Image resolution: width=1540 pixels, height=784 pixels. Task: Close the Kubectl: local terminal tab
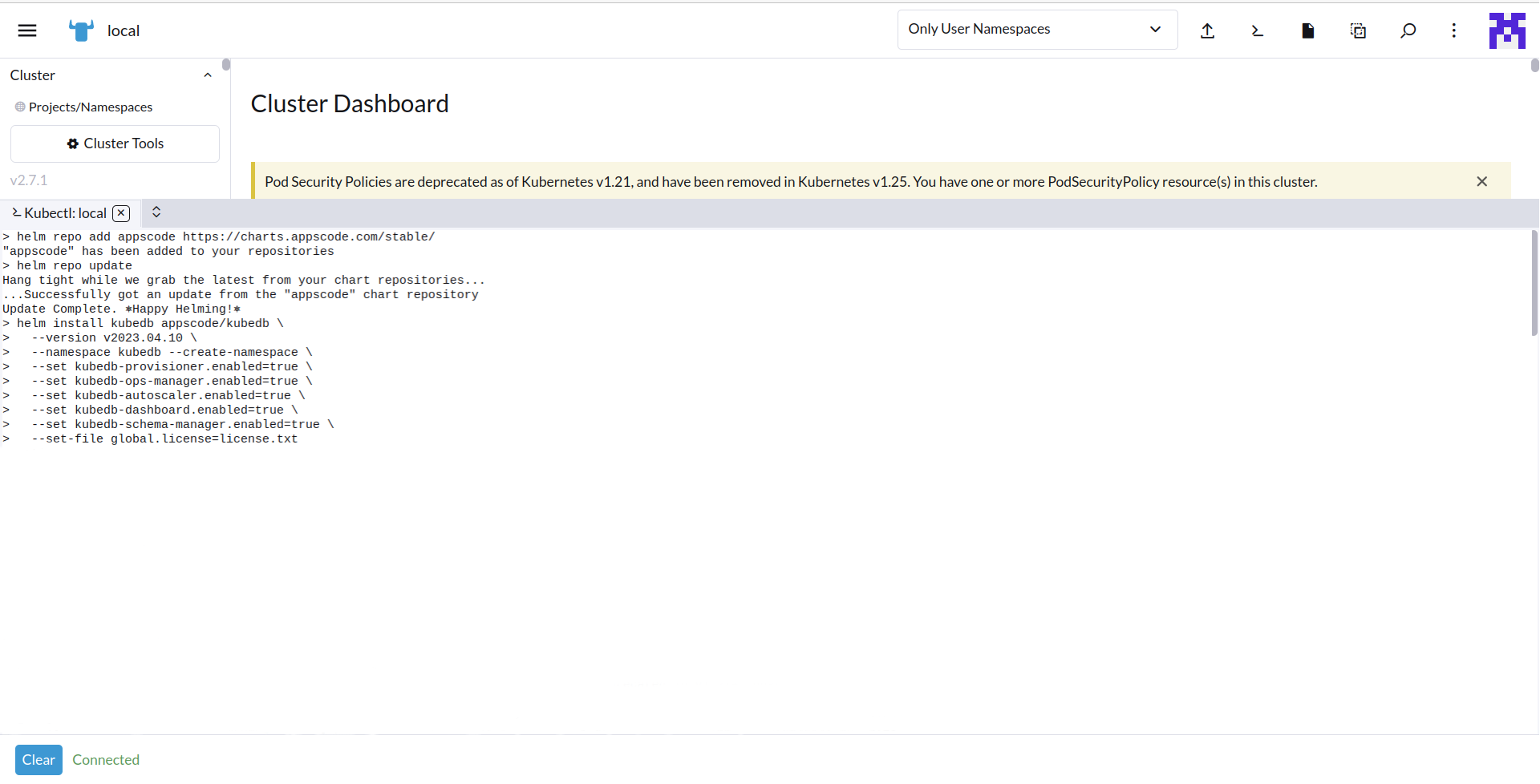pos(121,213)
